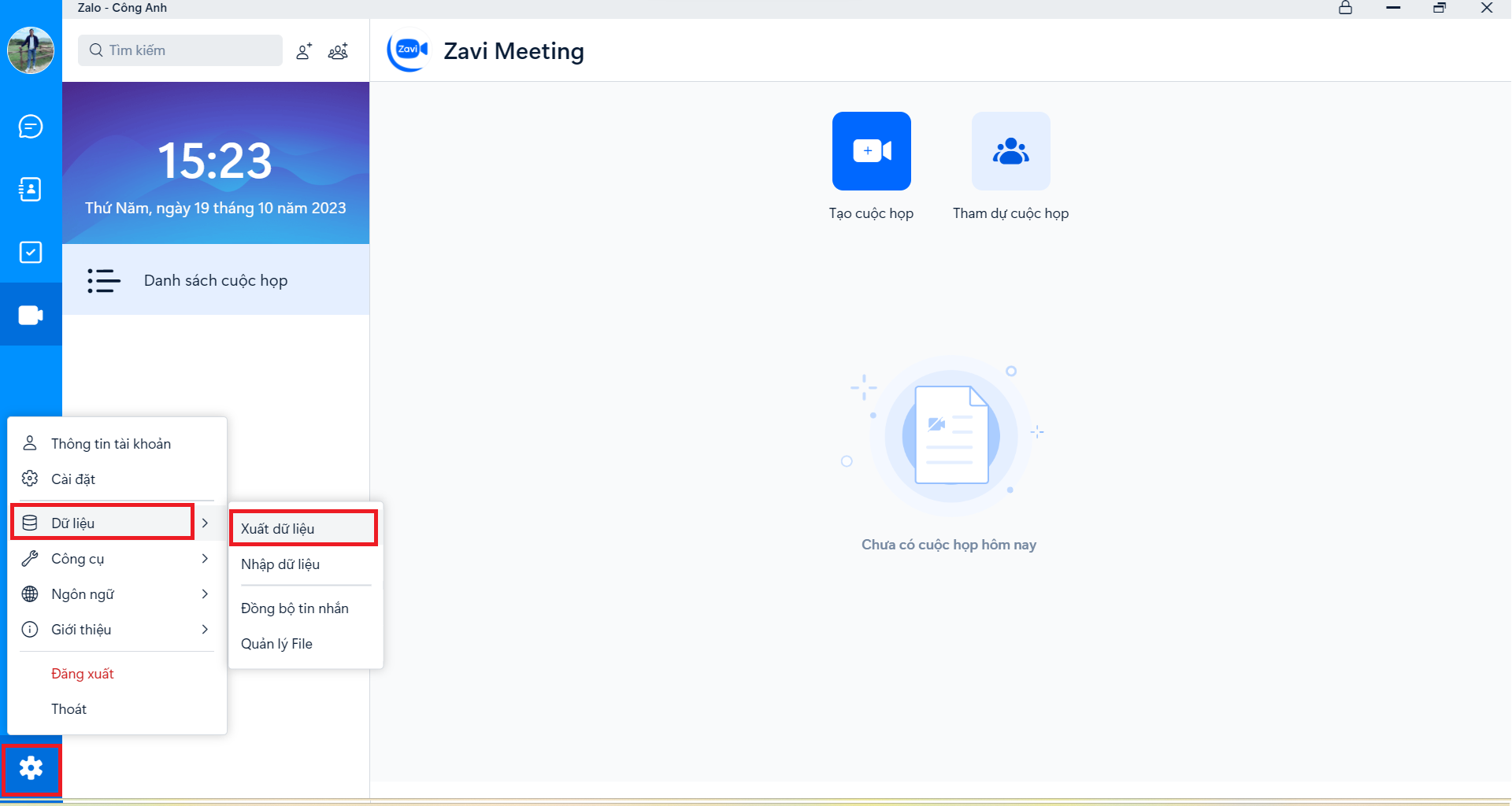Click the Tham dự cuộc họp label
1512x806 pixels.
[x=1011, y=213]
